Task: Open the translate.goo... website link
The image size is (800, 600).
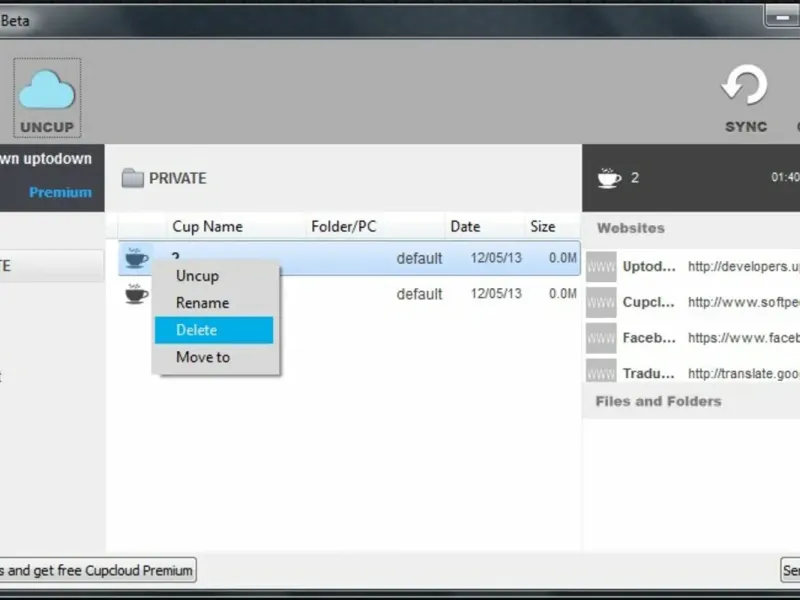Action: pos(743,373)
